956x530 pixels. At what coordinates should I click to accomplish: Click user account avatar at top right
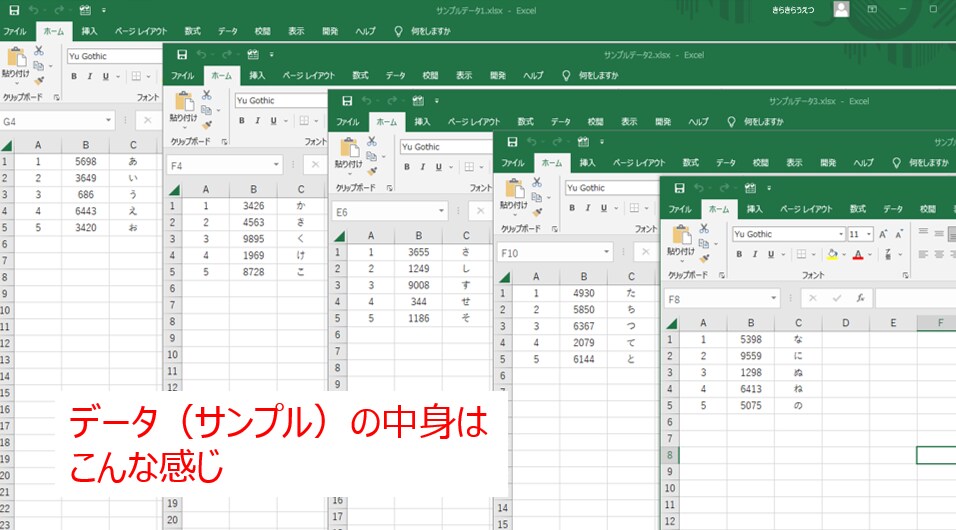[x=841, y=9]
